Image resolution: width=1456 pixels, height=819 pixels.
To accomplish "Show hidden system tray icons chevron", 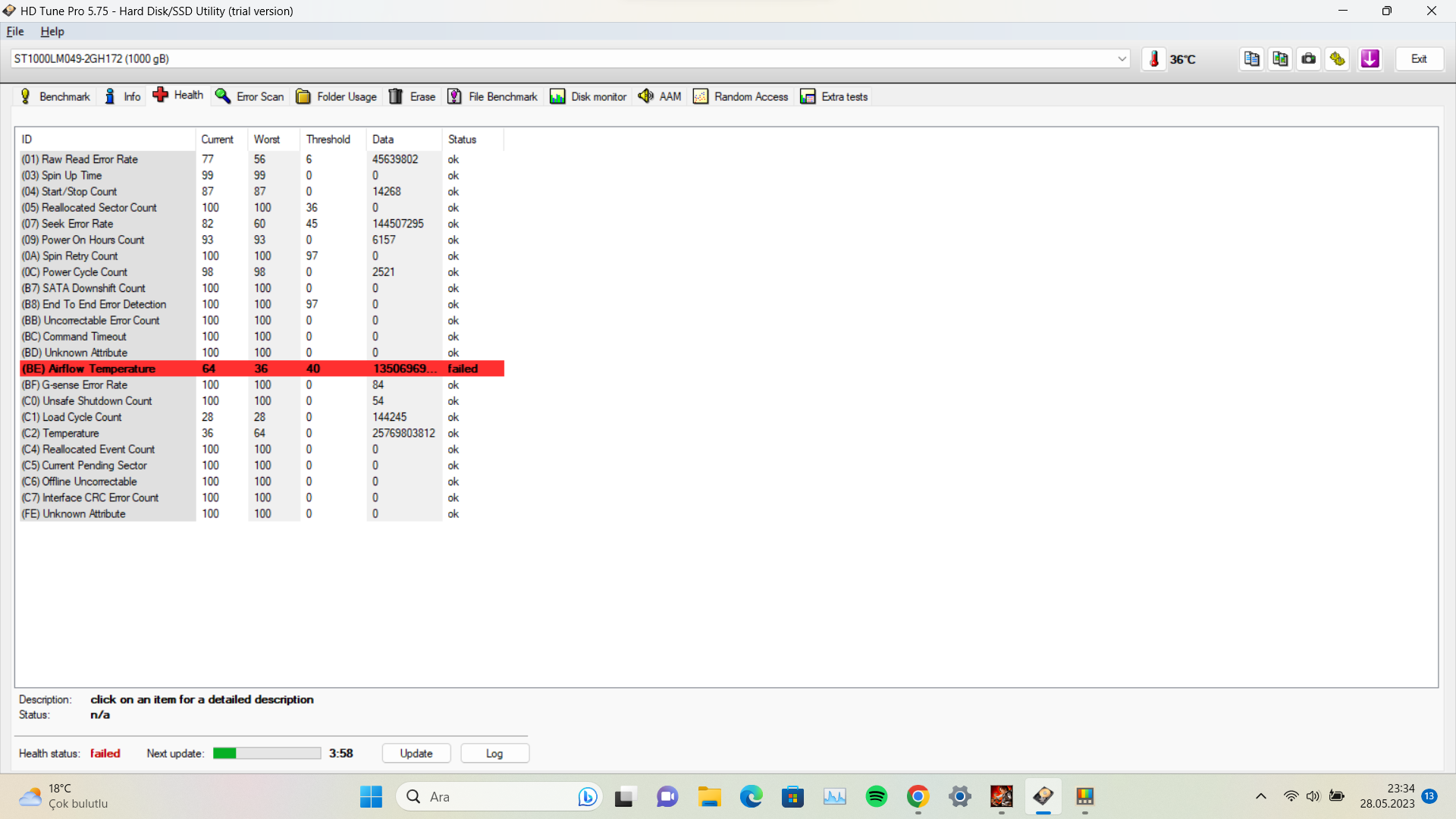I will pyautogui.click(x=1260, y=796).
